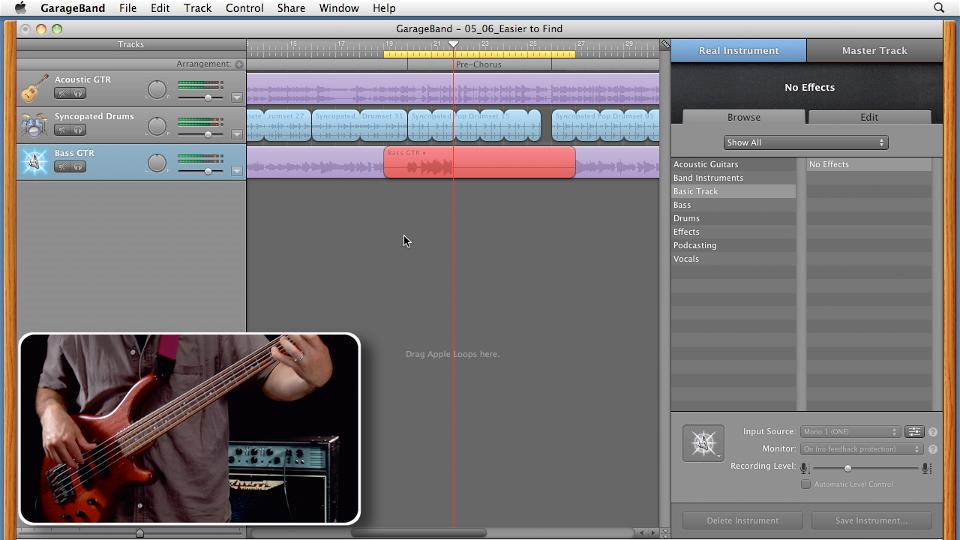Viewport: 960px width, 540px height.
Task: Adjust the Bass GTR pan knob
Action: (157, 163)
